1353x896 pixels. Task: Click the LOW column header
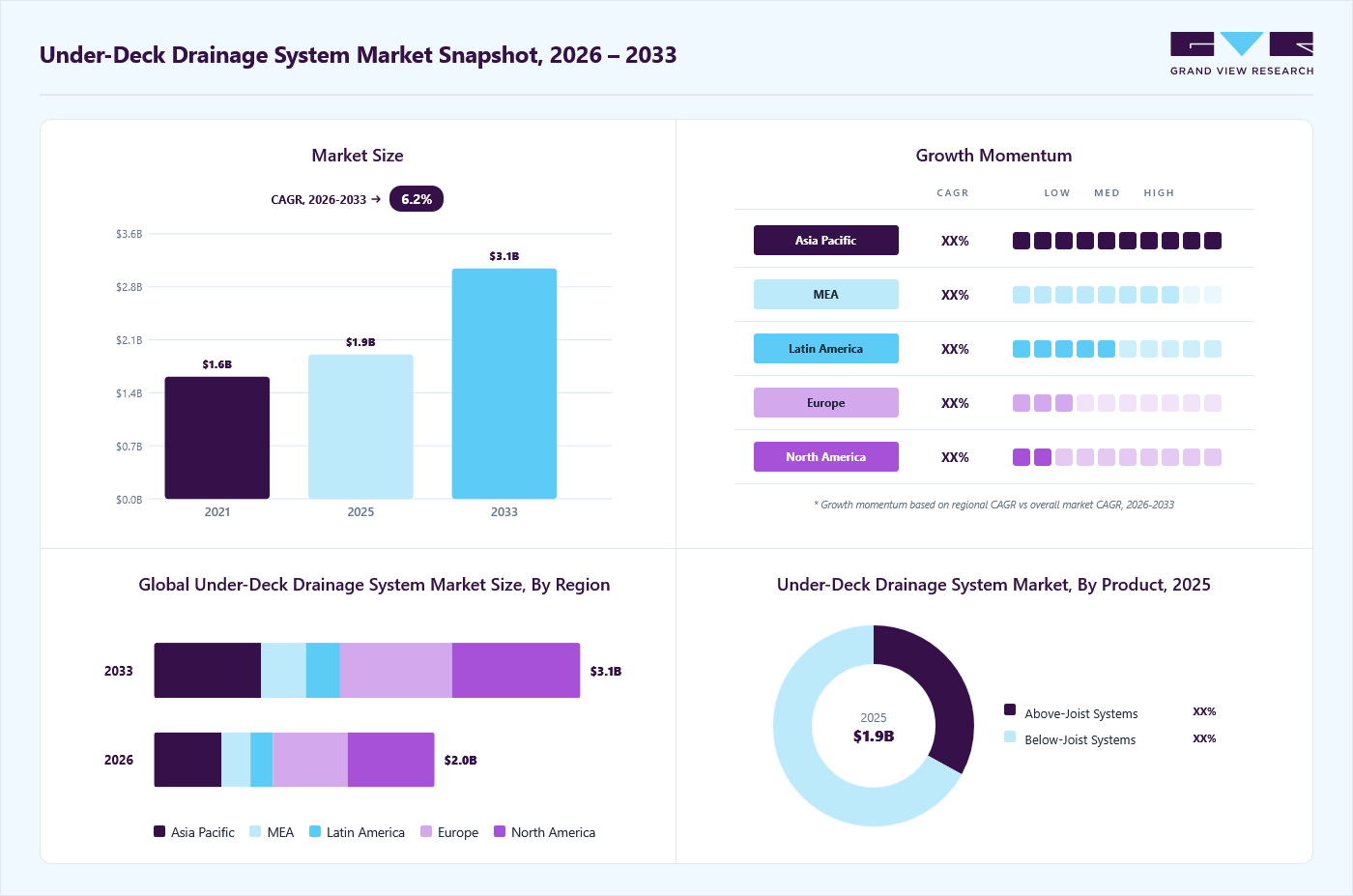tap(1057, 193)
